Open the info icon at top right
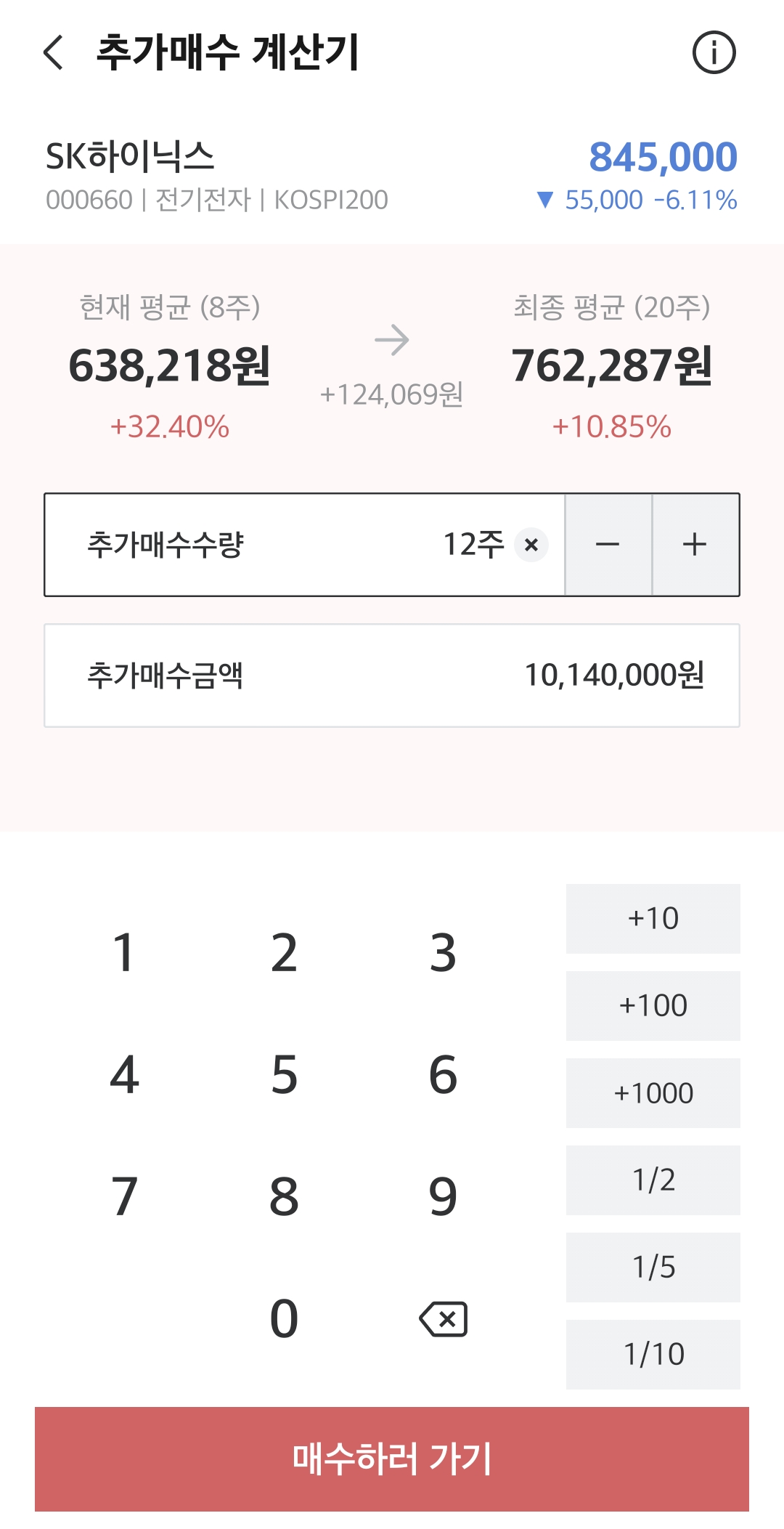The width and height of the screenshot is (784, 1529). click(x=714, y=52)
